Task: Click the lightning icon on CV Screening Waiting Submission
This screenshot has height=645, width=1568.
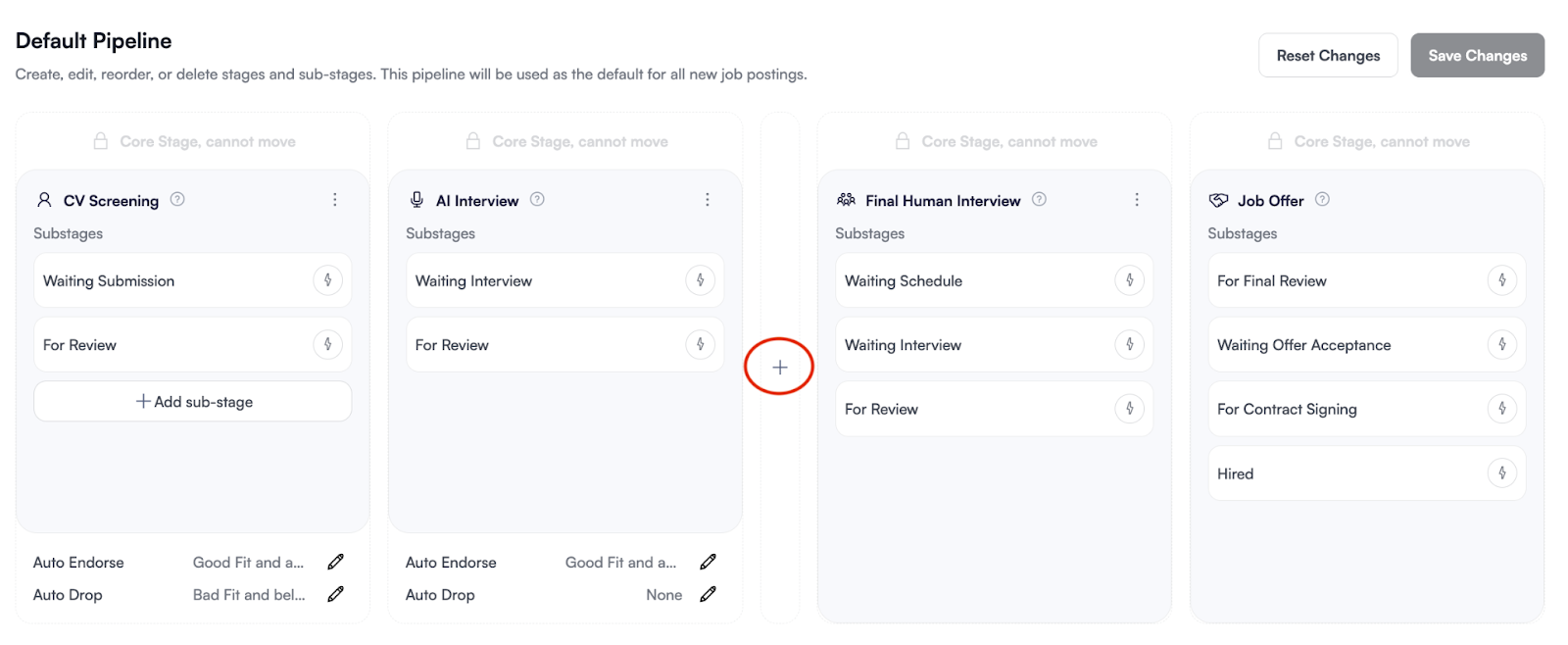Action: point(327,280)
